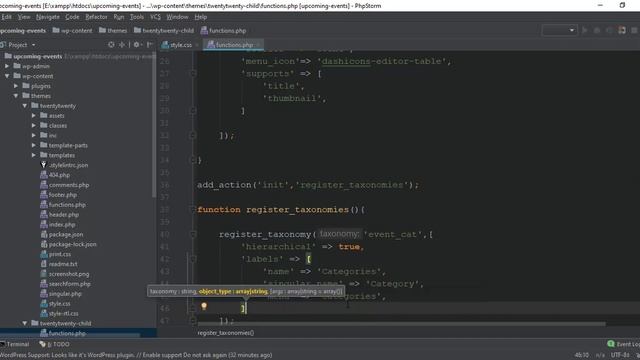Screen dimensions: 640x360
Task: Open the View menu
Action: pyautogui.click(x=24, y=17)
